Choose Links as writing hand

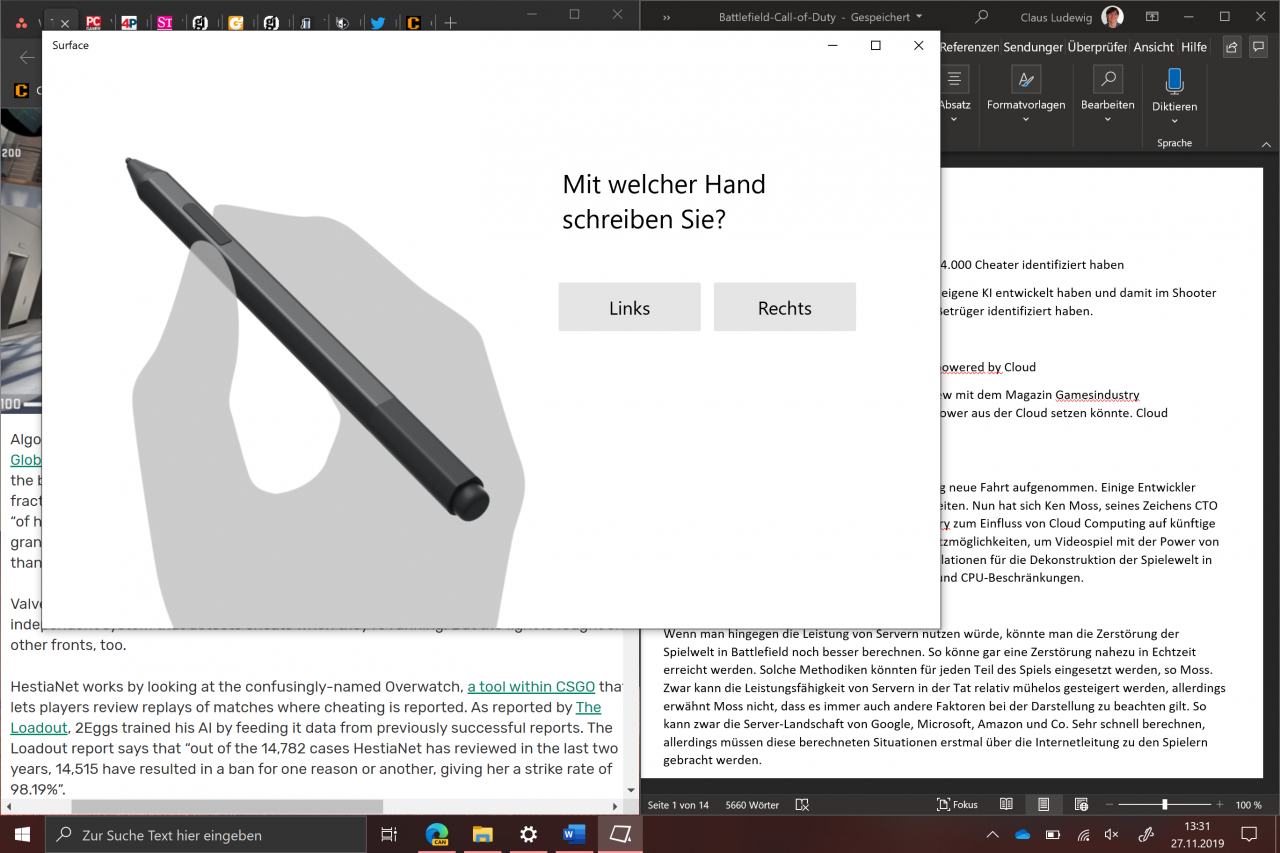point(629,307)
